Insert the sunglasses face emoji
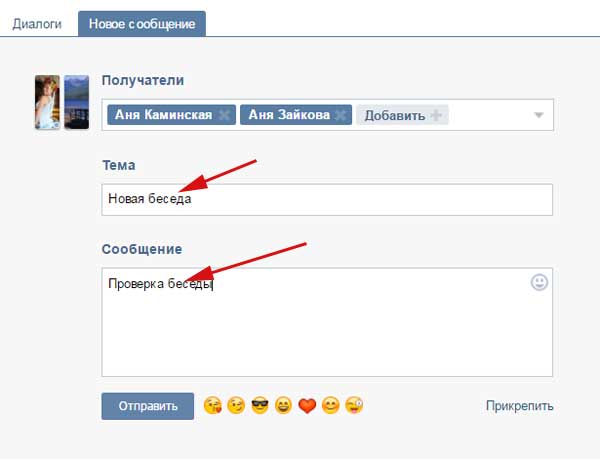The width and height of the screenshot is (600, 459). [260, 406]
